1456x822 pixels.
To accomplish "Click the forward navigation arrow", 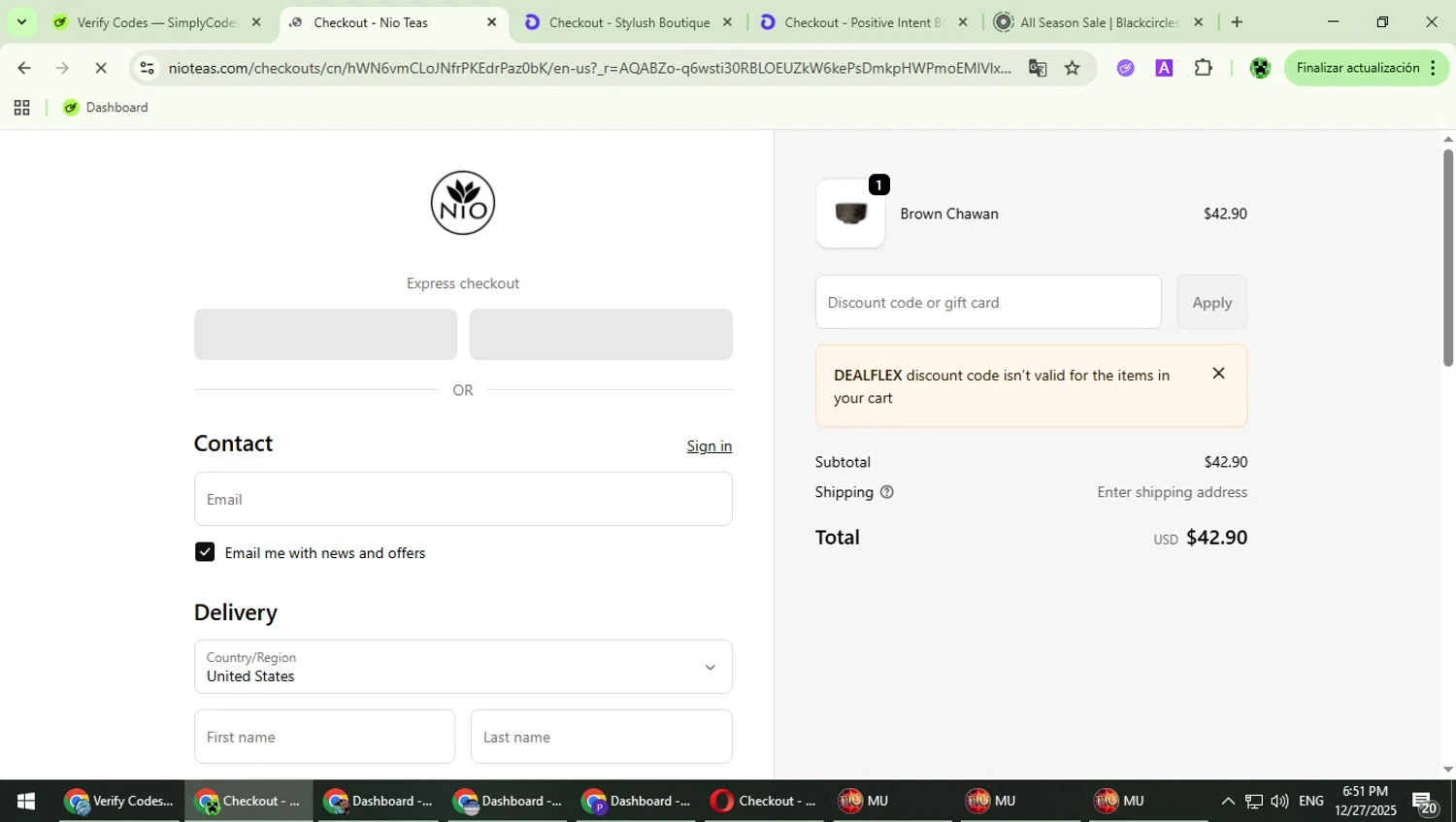I will 62,68.
